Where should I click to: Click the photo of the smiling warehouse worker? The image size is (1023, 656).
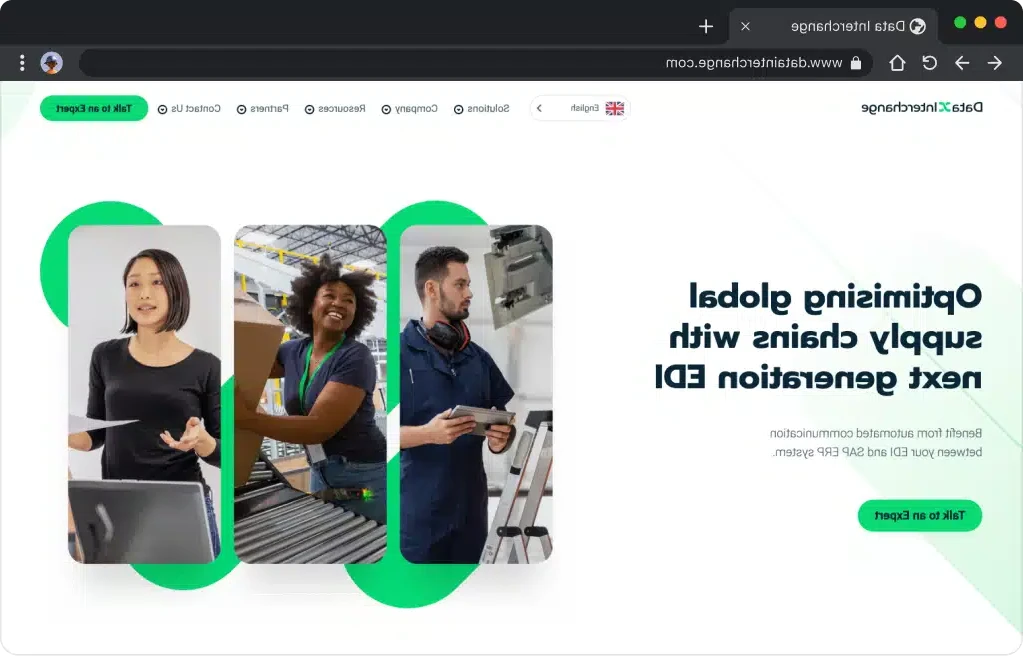pos(311,394)
